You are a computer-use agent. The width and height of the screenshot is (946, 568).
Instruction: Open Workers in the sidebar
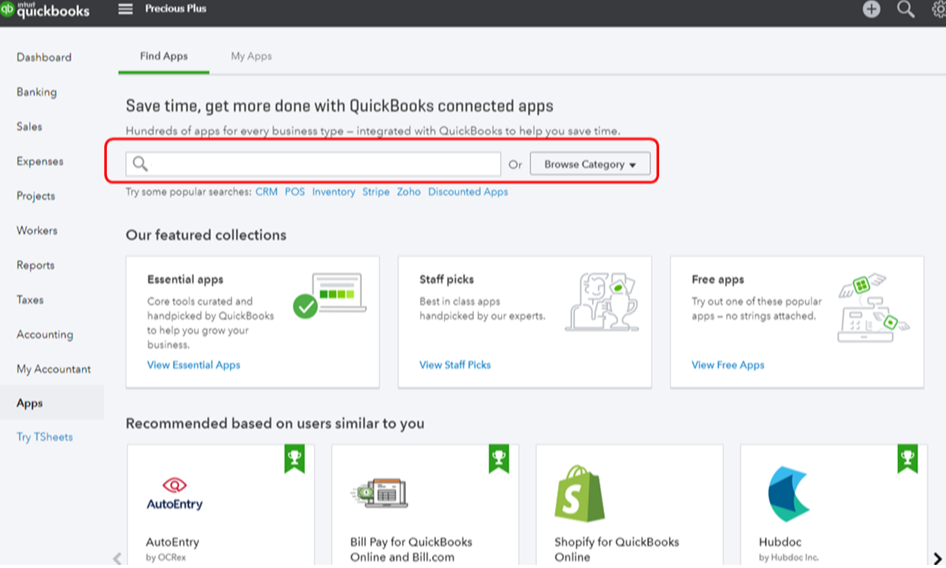coord(37,230)
